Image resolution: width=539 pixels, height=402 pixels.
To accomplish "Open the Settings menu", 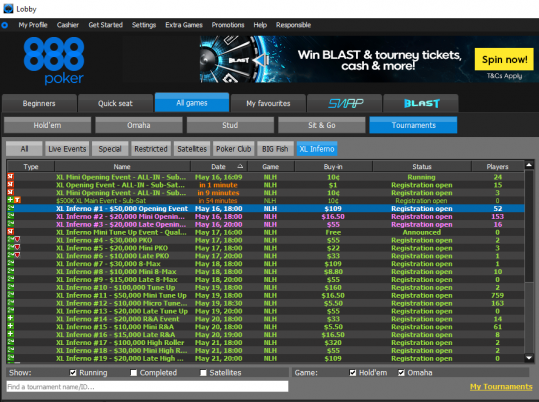I will click(144, 25).
